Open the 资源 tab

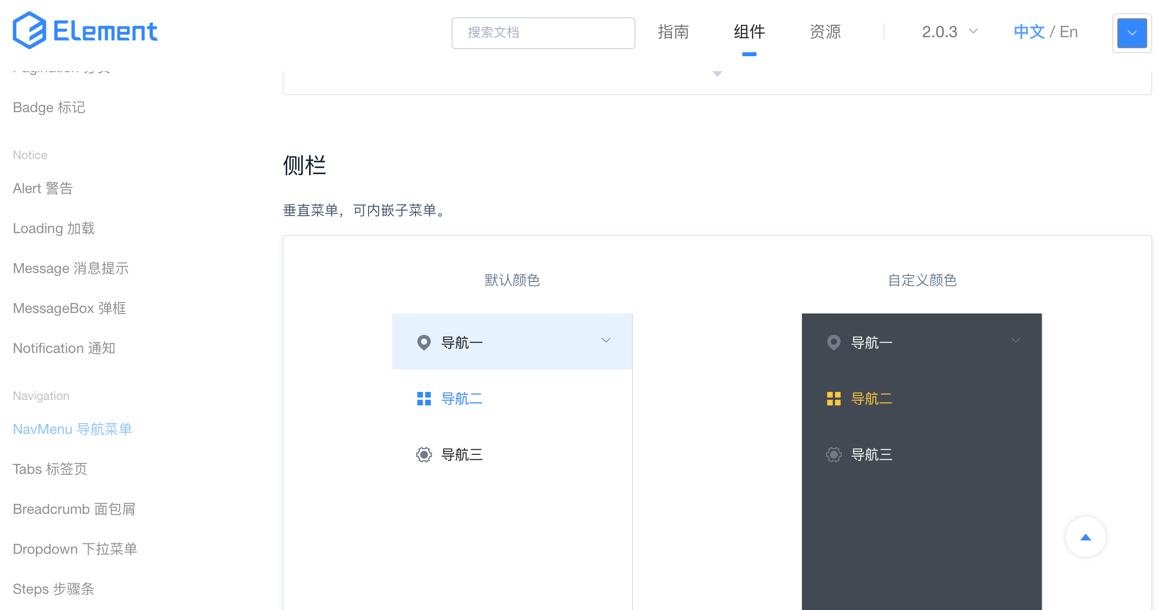pyautogui.click(x=825, y=32)
